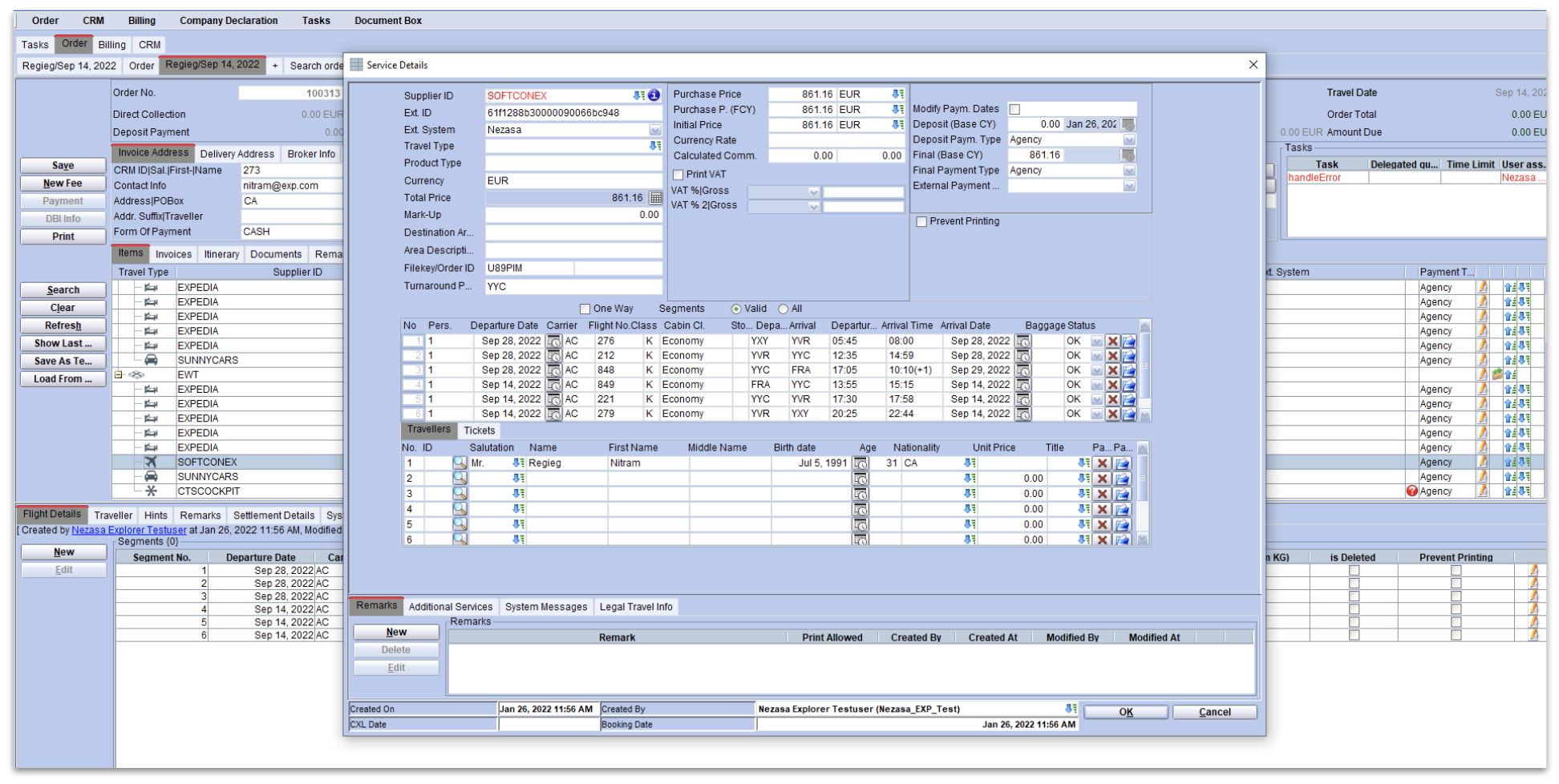
Task: Select the handleError task entry
Action: coord(1327,178)
